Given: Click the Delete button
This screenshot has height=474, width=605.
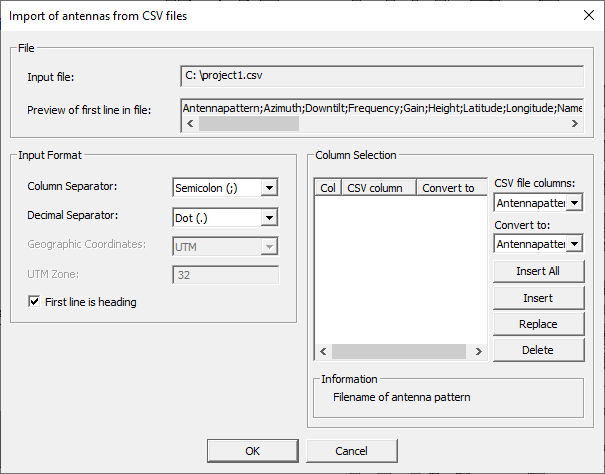Looking at the screenshot, I should point(537,350).
